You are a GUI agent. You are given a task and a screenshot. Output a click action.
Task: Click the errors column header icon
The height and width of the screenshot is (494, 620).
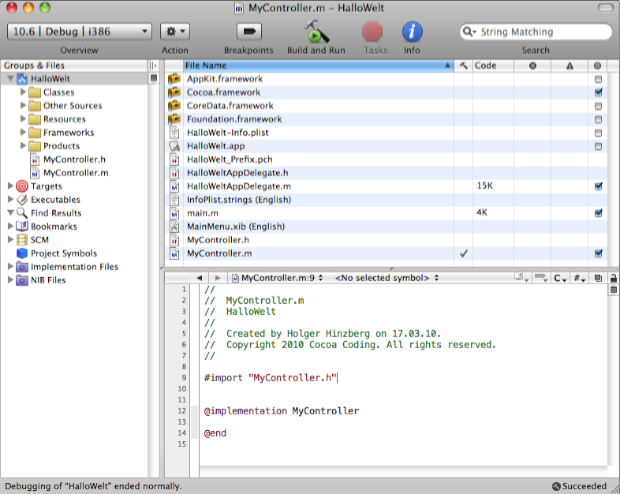533,66
